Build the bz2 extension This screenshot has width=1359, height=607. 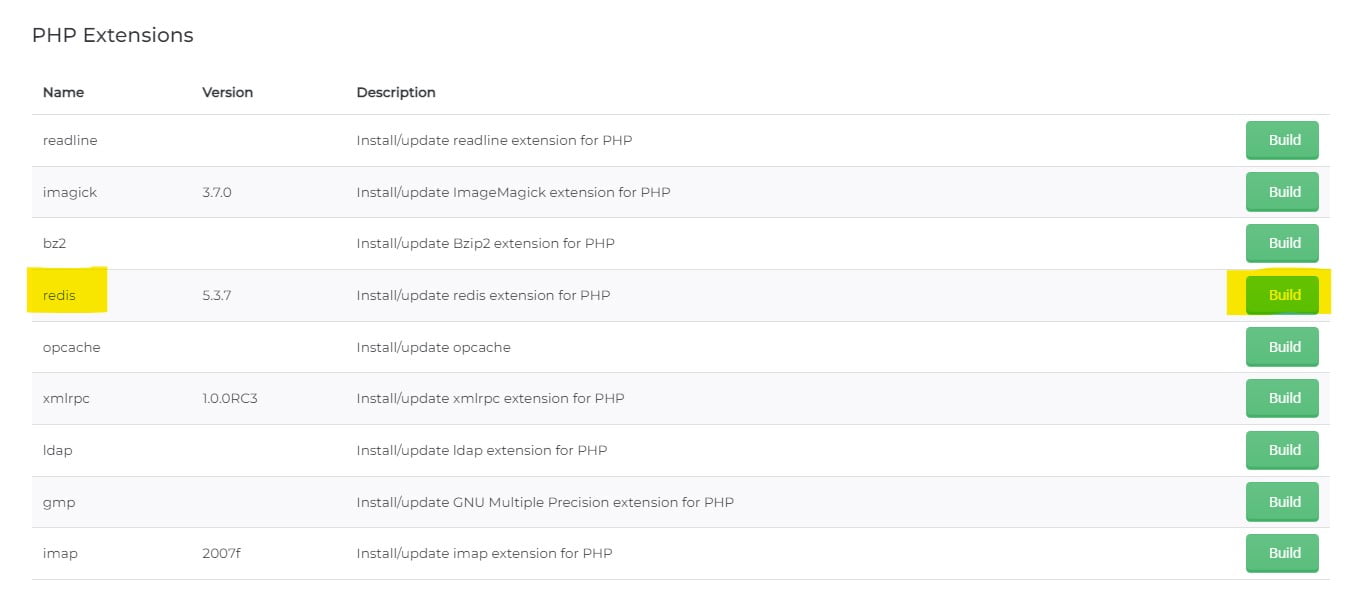(1282, 243)
